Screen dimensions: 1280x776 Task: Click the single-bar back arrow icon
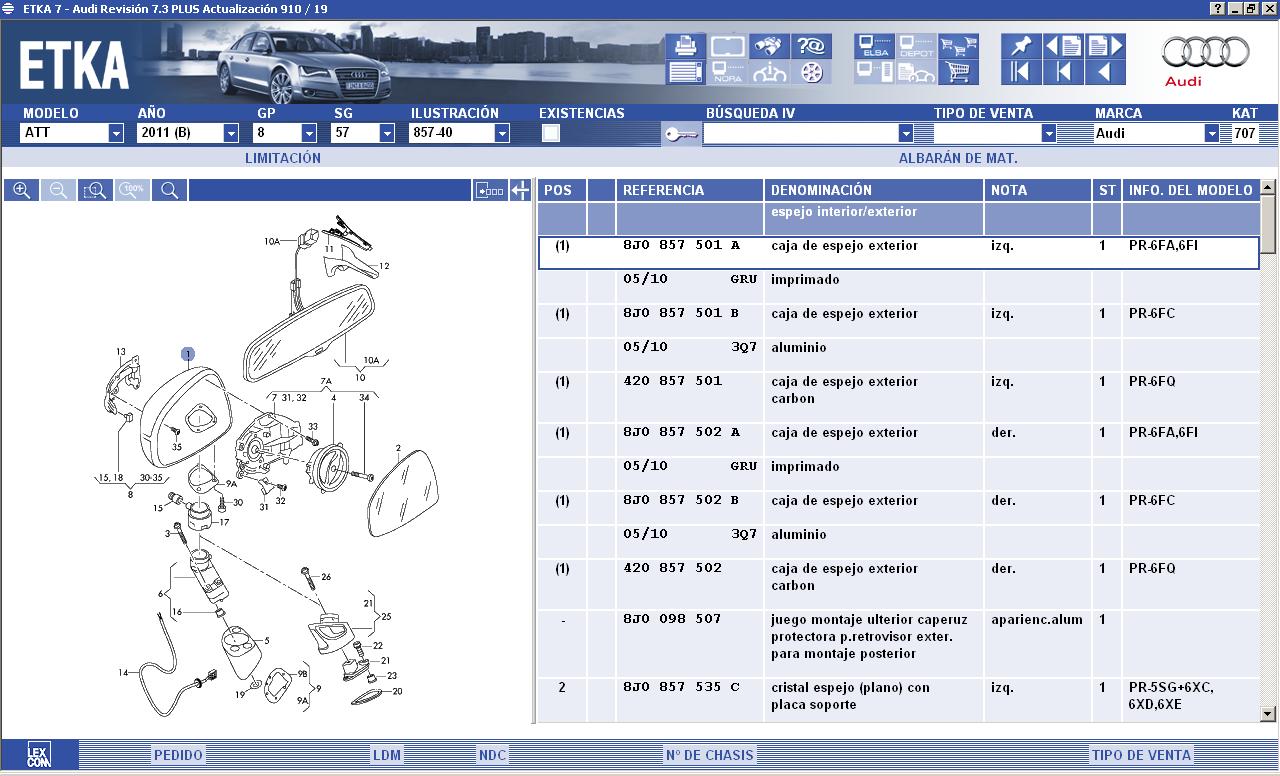pyautogui.click(x=1063, y=72)
